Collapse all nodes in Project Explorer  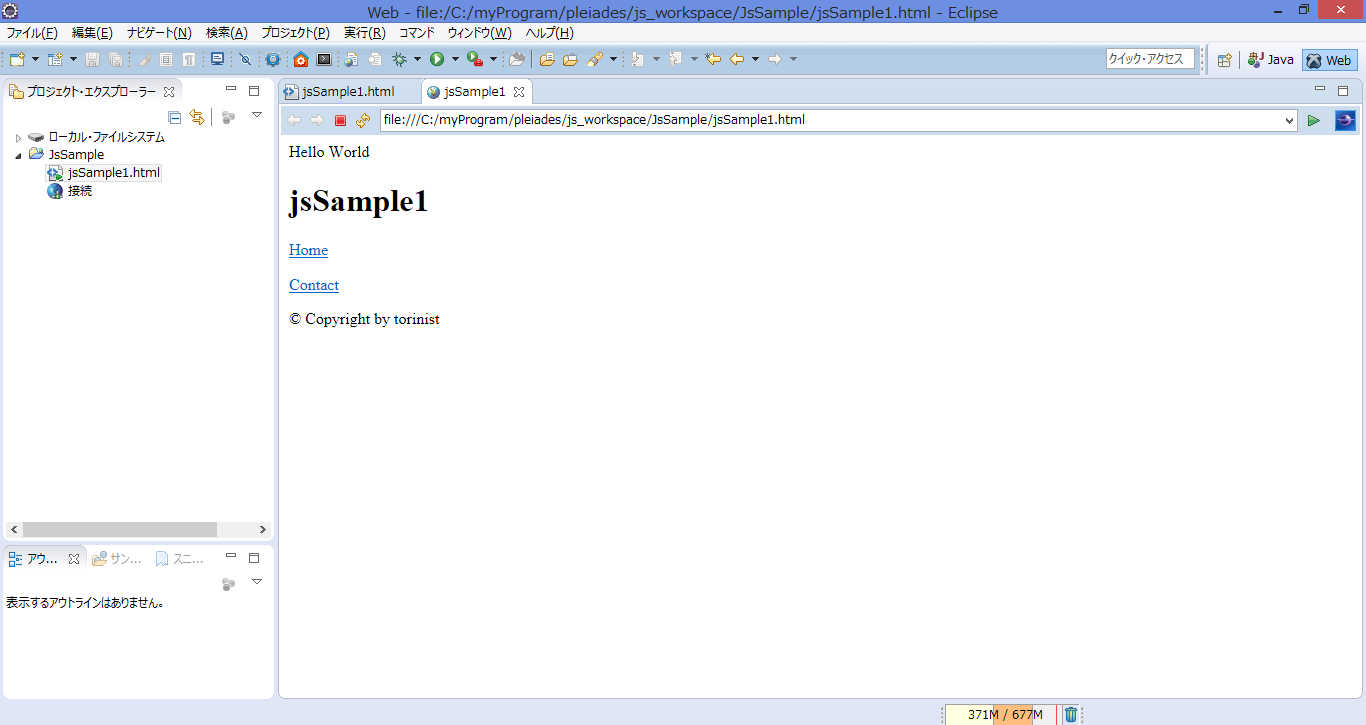[175, 117]
